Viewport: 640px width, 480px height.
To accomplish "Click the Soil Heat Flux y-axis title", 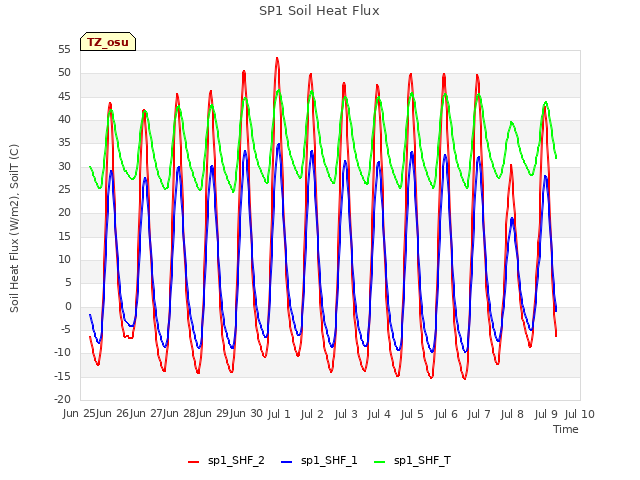I will tap(14, 228).
